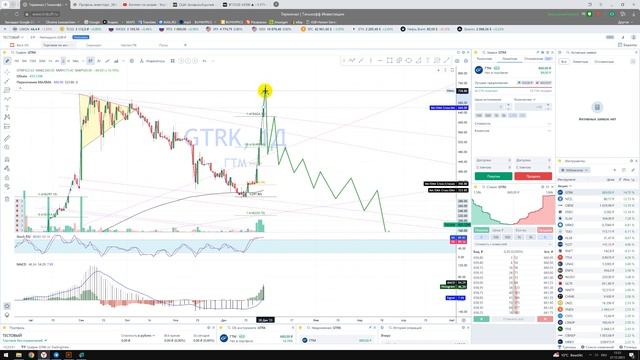Click quantity field stepper arrows in order ticket

click(x=548, y=107)
